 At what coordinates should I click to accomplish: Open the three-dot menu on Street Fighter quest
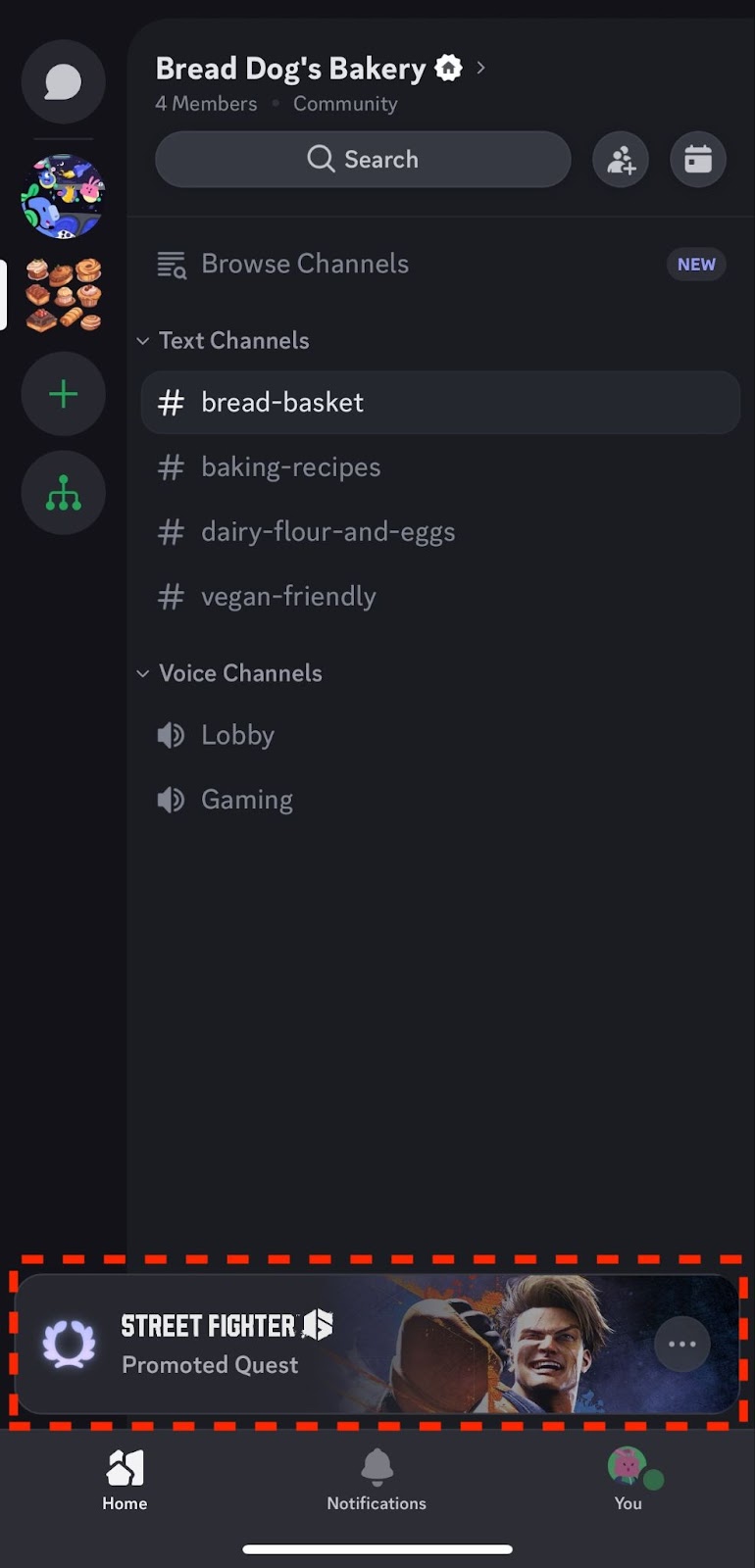[x=681, y=1344]
